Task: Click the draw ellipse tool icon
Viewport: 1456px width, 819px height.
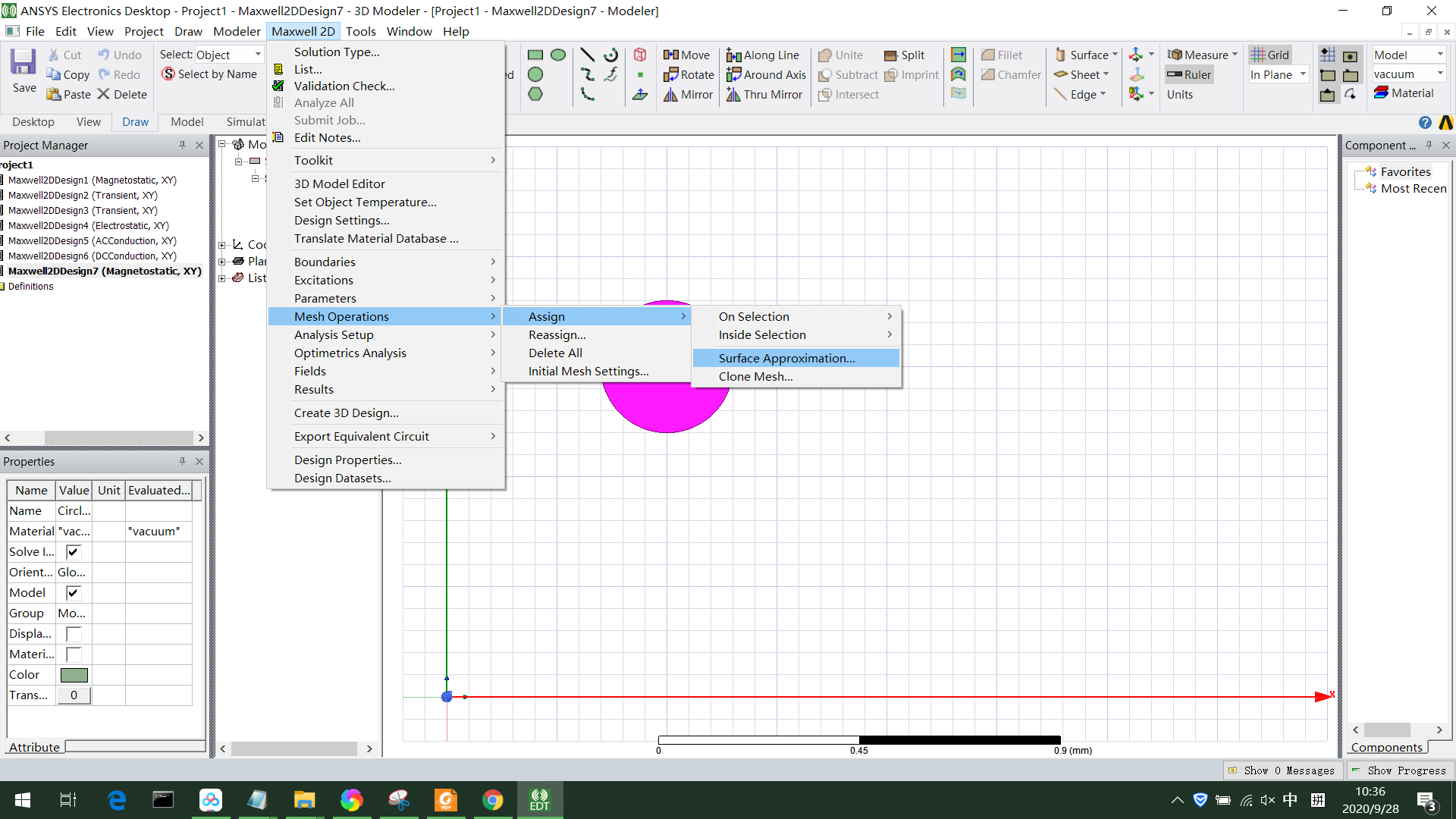Action: click(x=558, y=54)
